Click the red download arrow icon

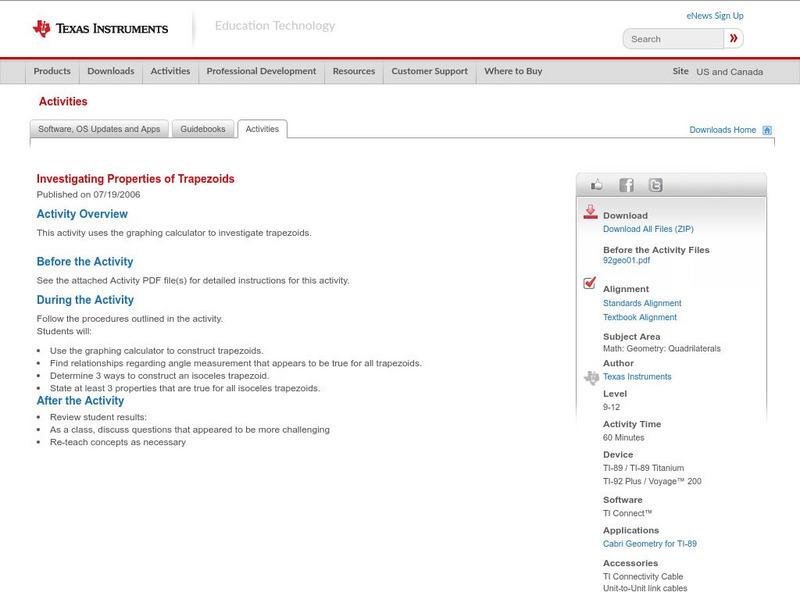[x=590, y=212]
